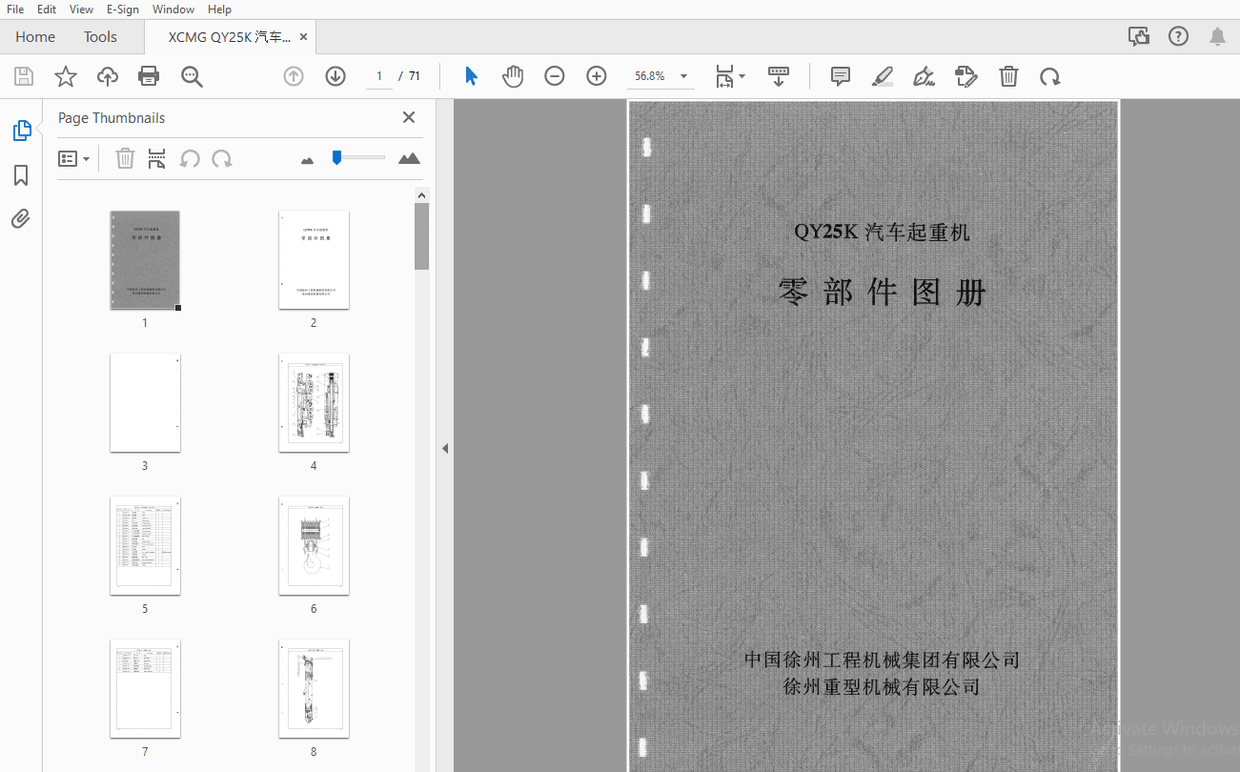This screenshot has height=772, width=1240.
Task: Toggle the Page Thumbnails panel visibility
Action: (x=20, y=130)
